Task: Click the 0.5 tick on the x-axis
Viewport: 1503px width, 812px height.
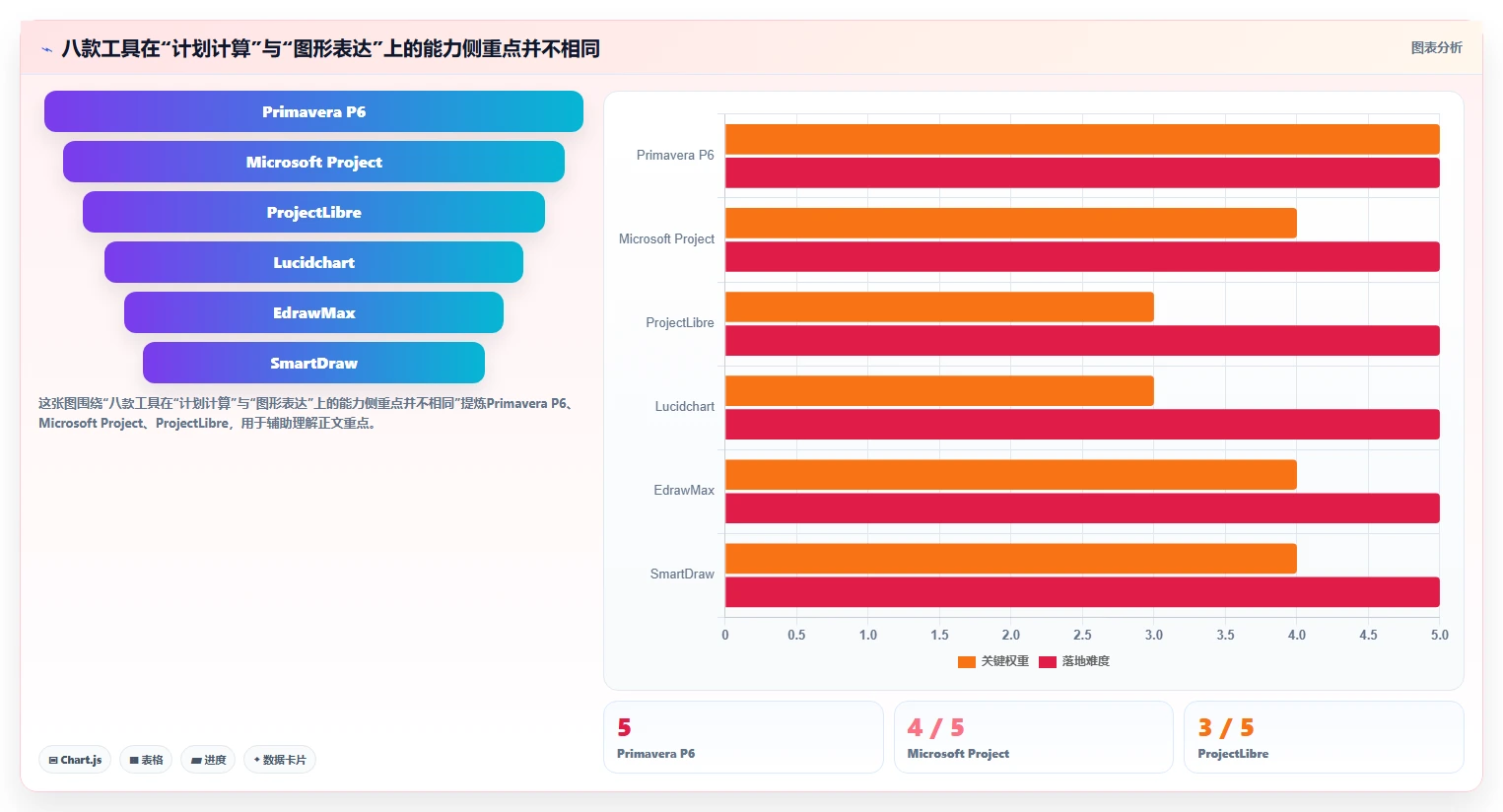Action: coord(796,635)
